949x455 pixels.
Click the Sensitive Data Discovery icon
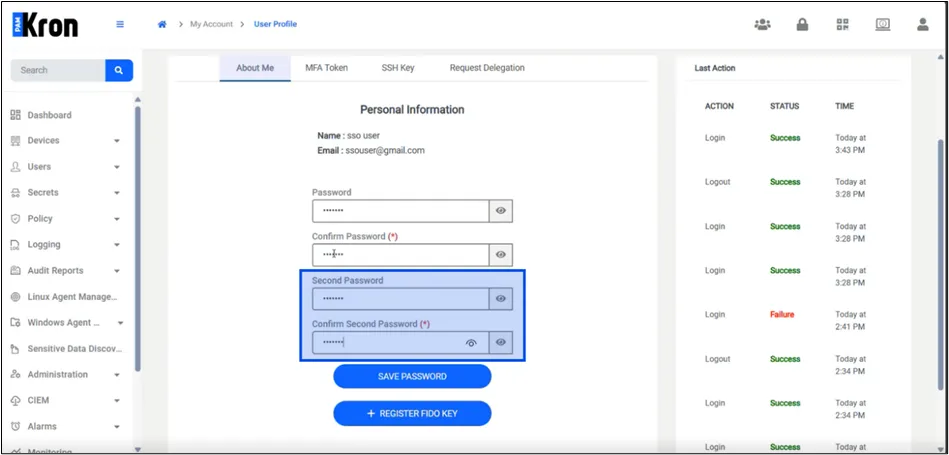16,349
